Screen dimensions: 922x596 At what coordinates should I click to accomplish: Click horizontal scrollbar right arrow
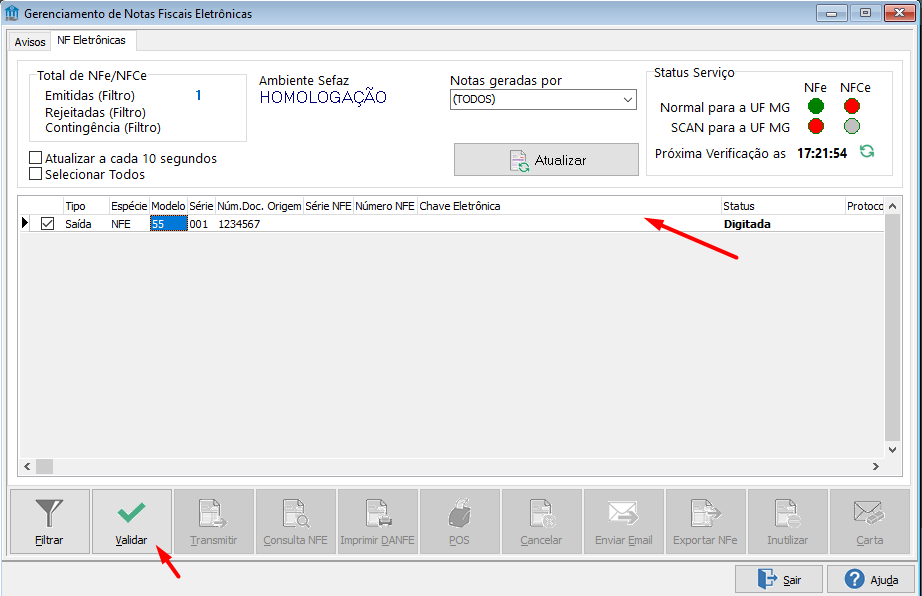click(876, 466)
